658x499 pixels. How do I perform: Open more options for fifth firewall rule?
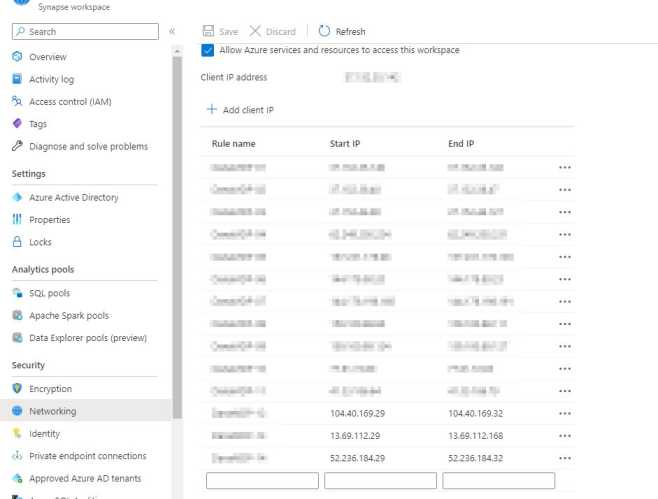point(565,257)
